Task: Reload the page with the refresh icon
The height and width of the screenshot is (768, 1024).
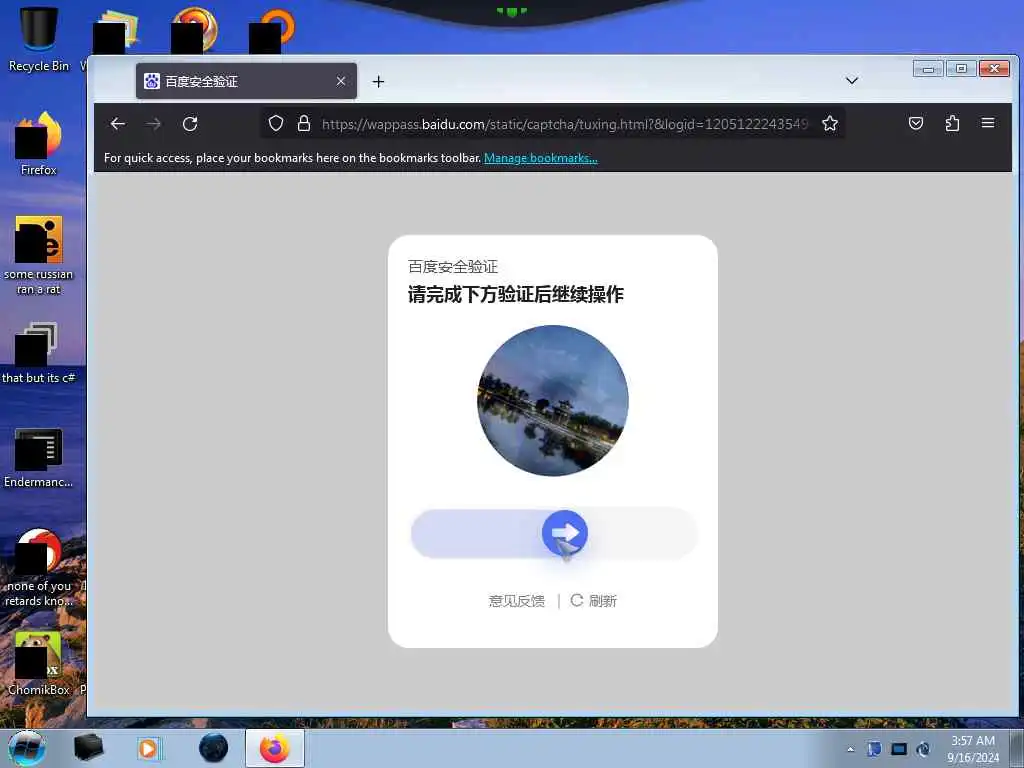Action: pos(190,123)
